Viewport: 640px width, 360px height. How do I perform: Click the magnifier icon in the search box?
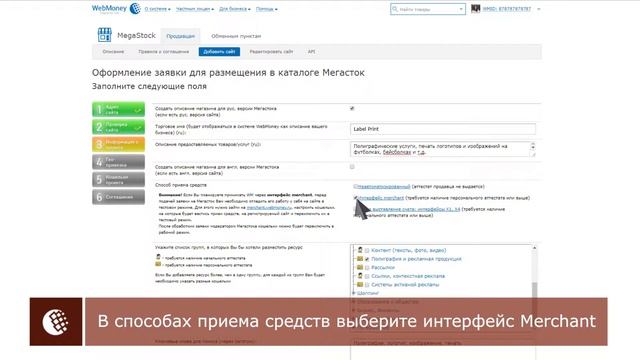[x=395, y=9]
